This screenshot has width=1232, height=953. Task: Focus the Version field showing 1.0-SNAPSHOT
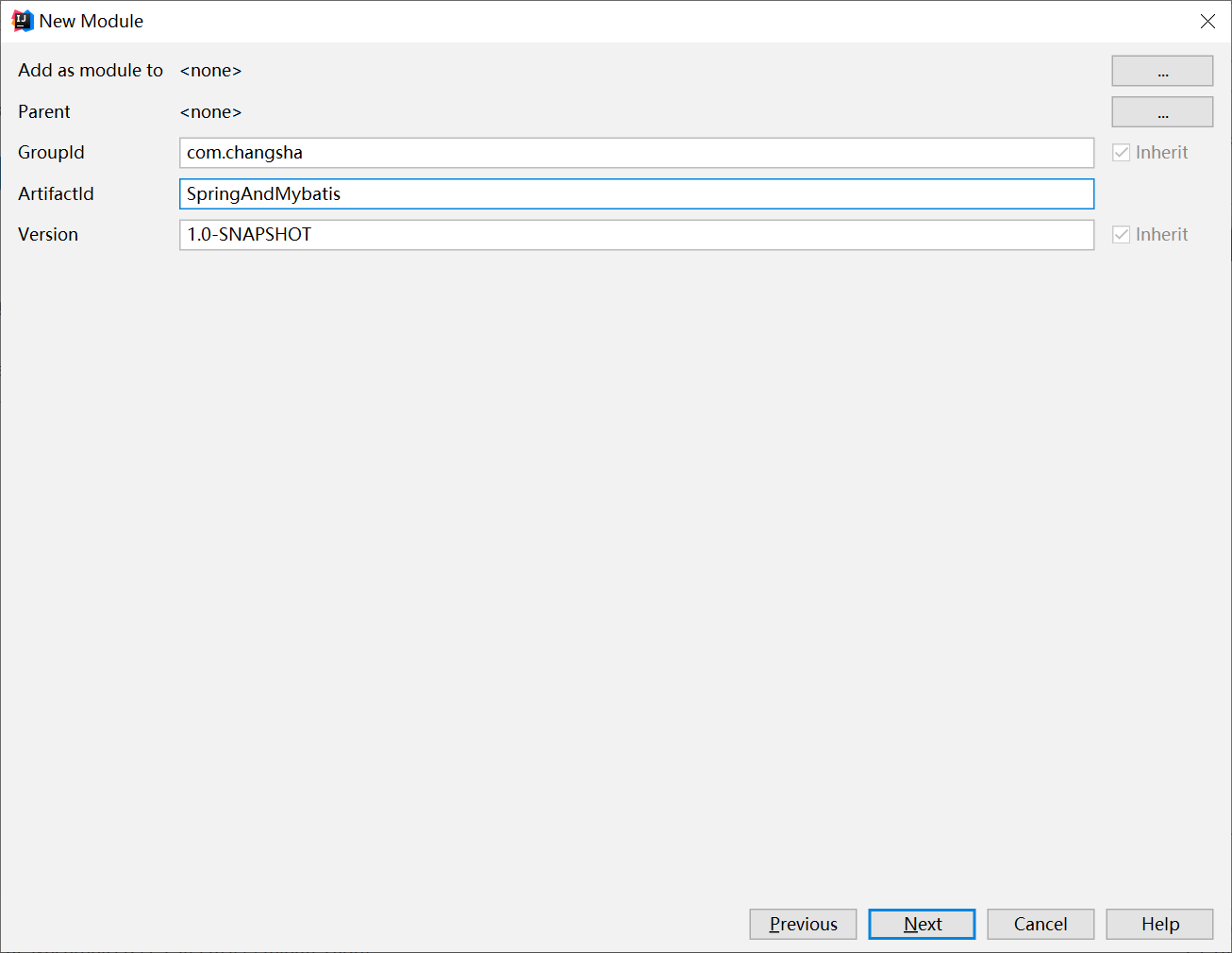point(637,235)
